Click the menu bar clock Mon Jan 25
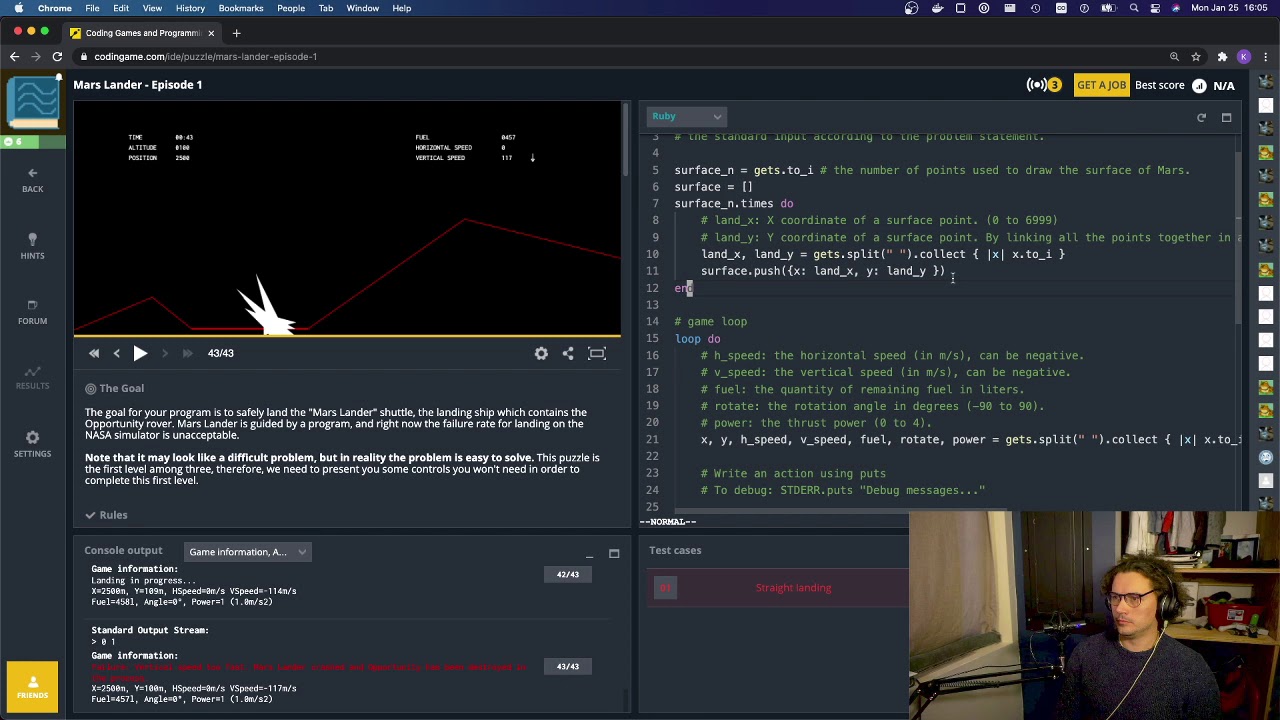This screenshot has height=720, width=1280. (x=1228, y=8)
